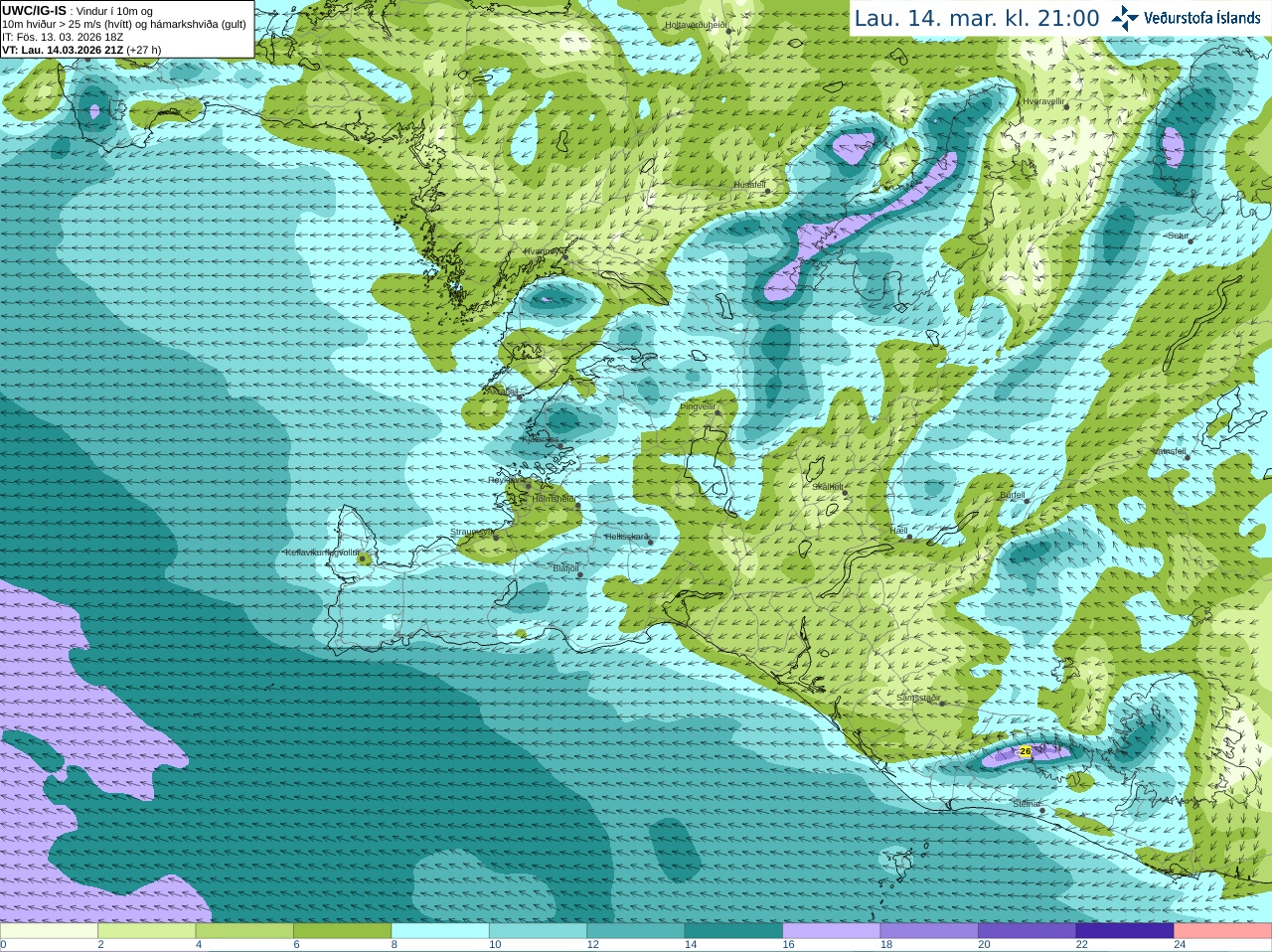Select the 8–10 m/s light cyan swatch

point(440,931)
